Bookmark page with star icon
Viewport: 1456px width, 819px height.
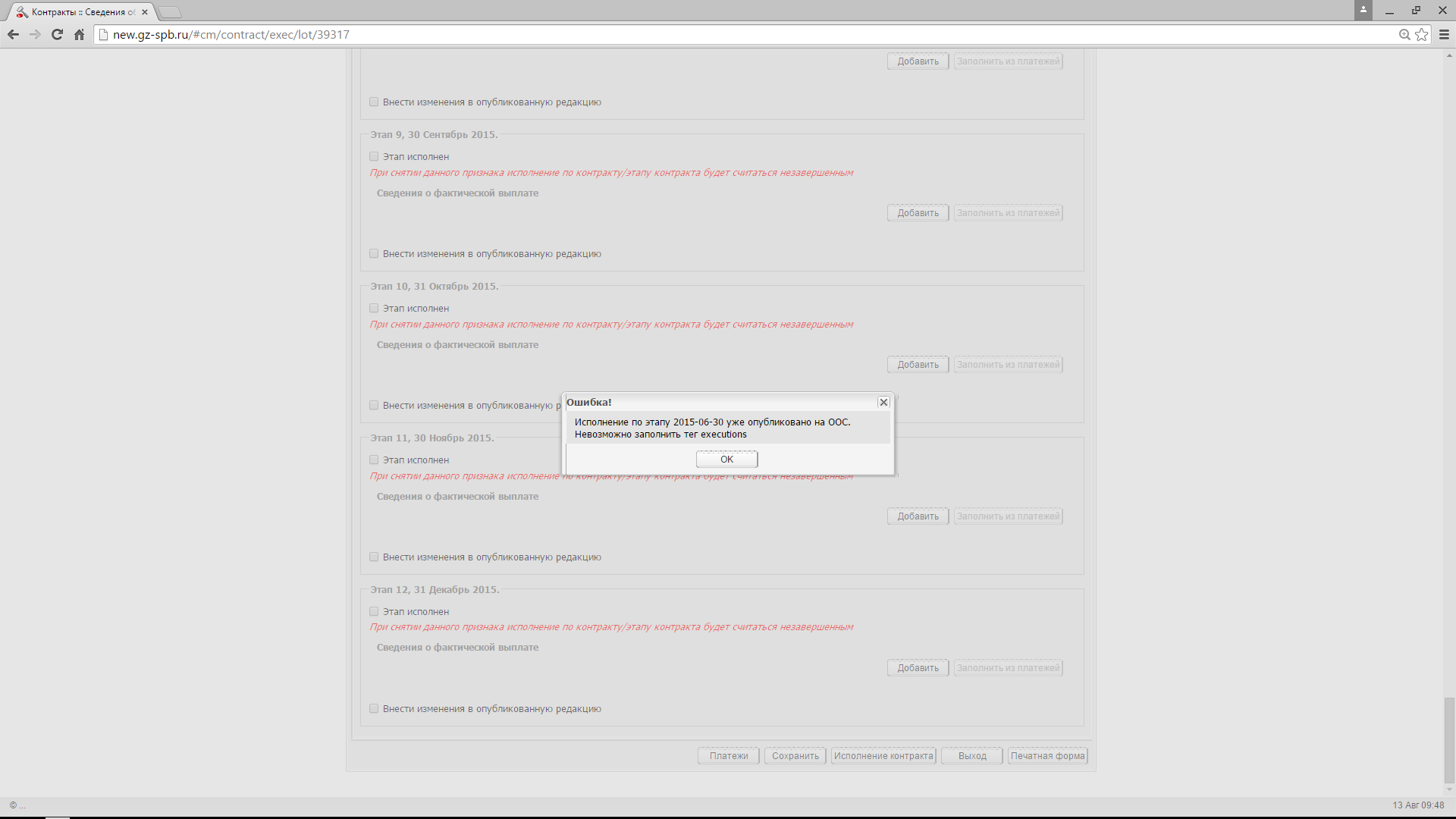pos(1421,35)
